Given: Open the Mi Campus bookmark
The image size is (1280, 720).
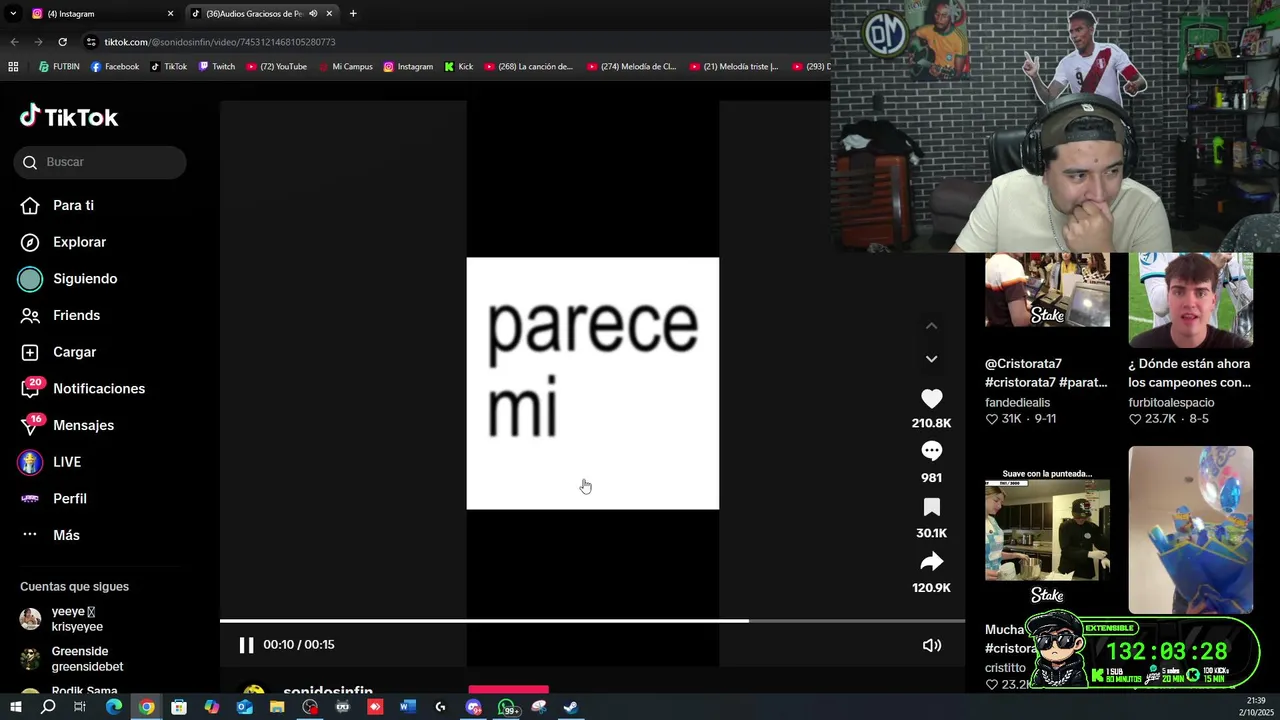Looking at the screenshot, I should click(345, 67).
